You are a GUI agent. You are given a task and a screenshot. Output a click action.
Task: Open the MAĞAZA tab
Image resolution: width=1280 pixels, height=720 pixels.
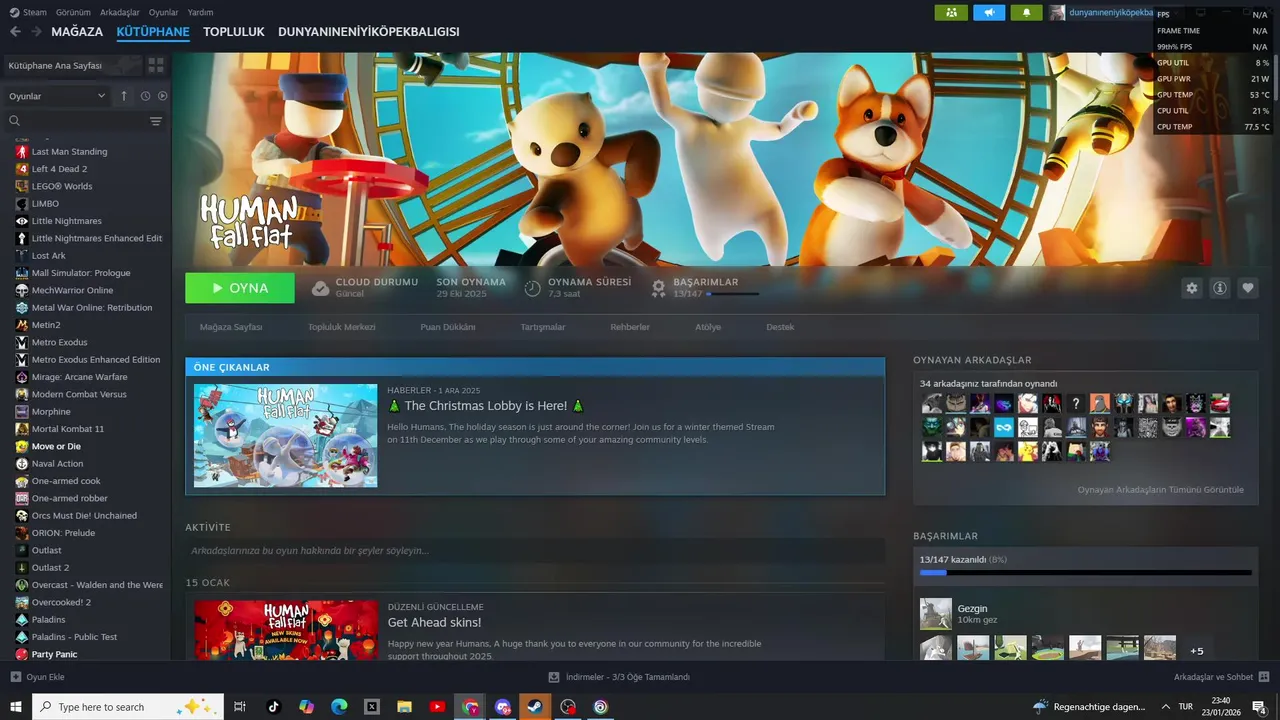[x=77, y=32]
